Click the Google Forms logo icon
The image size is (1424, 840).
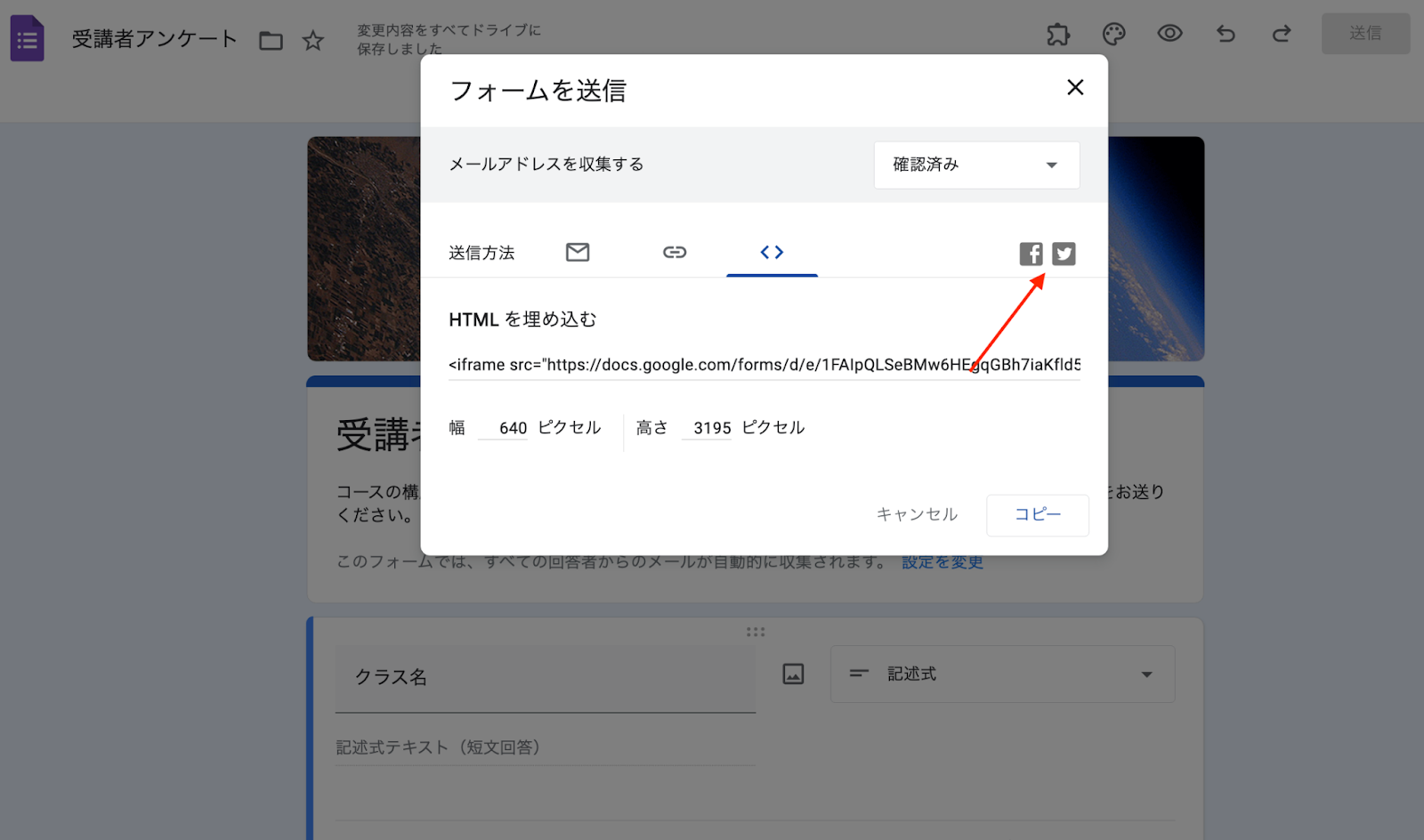[x=27, y=37]
